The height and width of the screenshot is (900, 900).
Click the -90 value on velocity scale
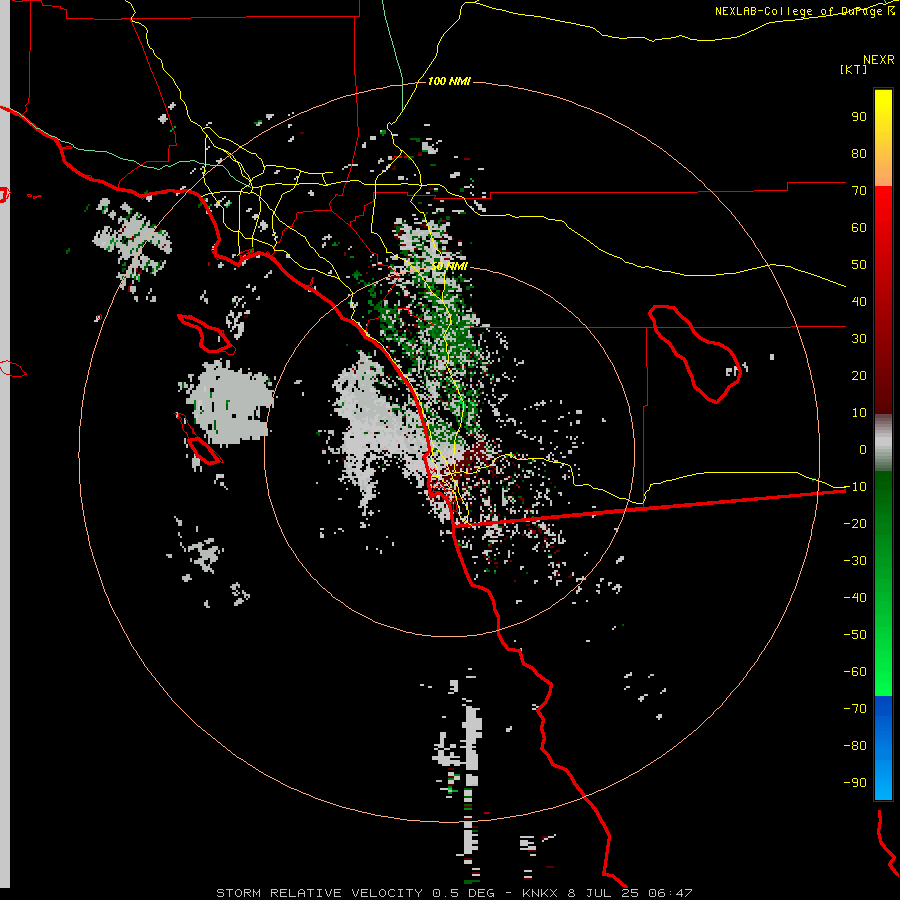855,782
